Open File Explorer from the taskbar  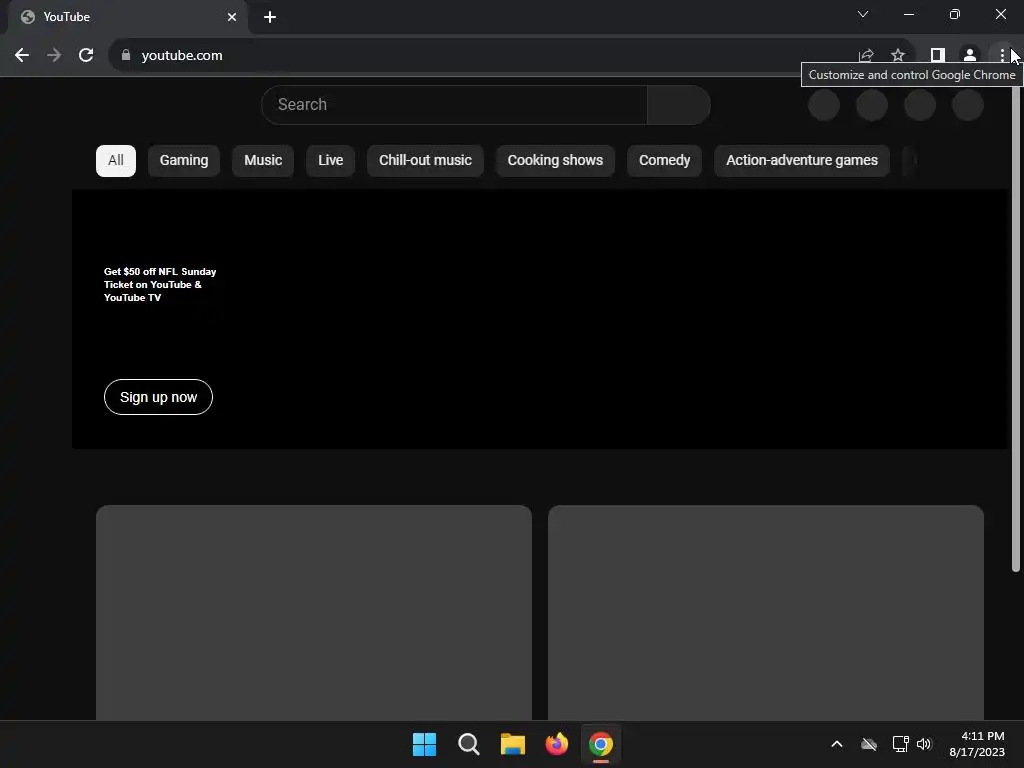click(x=513, y=744)
